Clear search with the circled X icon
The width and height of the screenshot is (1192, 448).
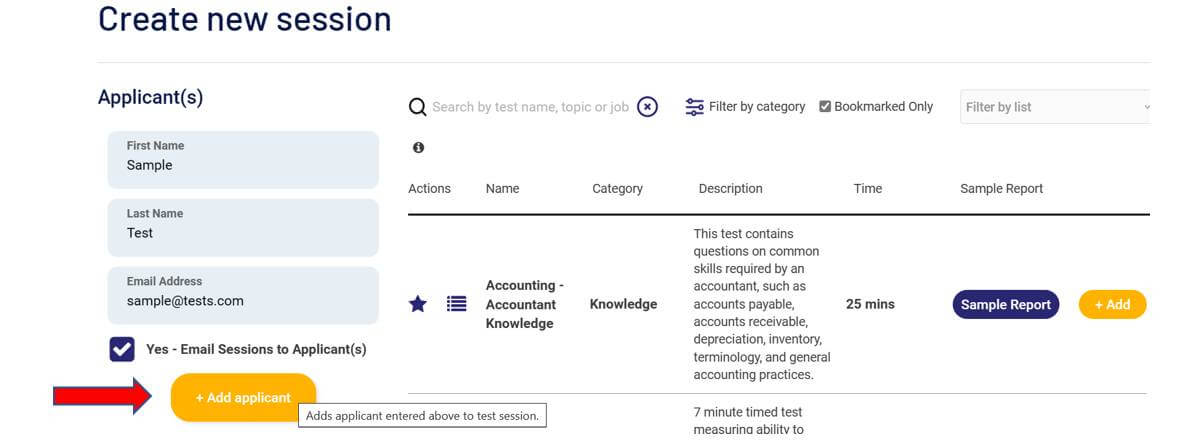(x=647, y=106)
